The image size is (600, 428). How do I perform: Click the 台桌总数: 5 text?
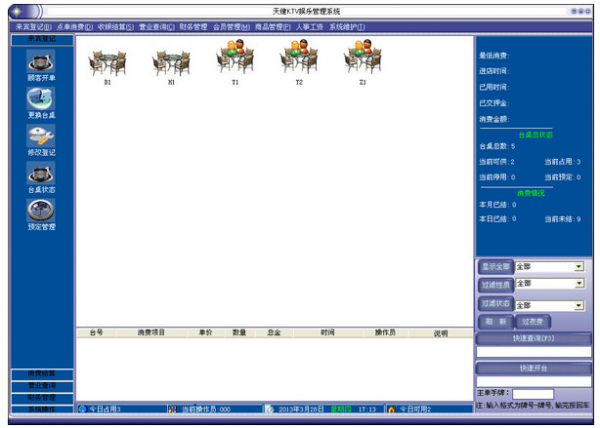click(x=497, y=146)
